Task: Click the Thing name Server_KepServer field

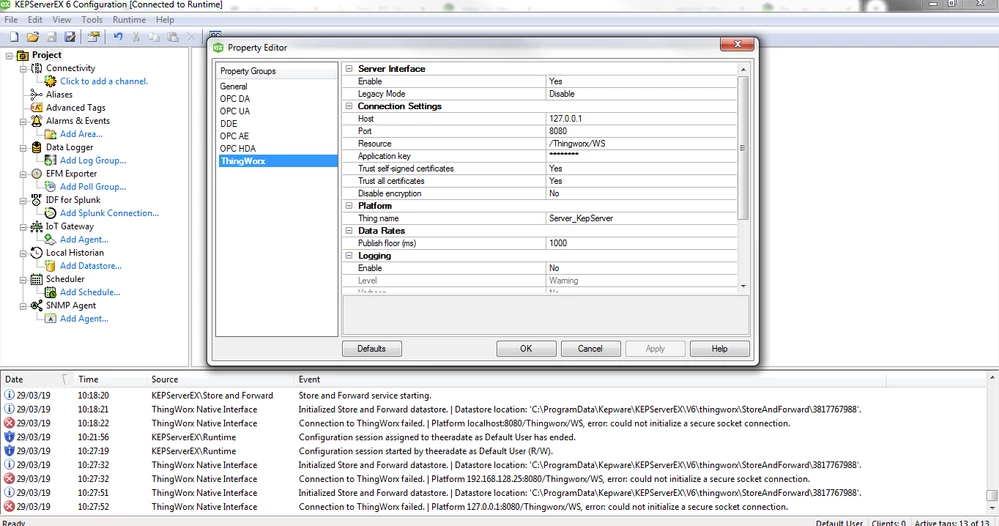Action: tap(642, 218)
